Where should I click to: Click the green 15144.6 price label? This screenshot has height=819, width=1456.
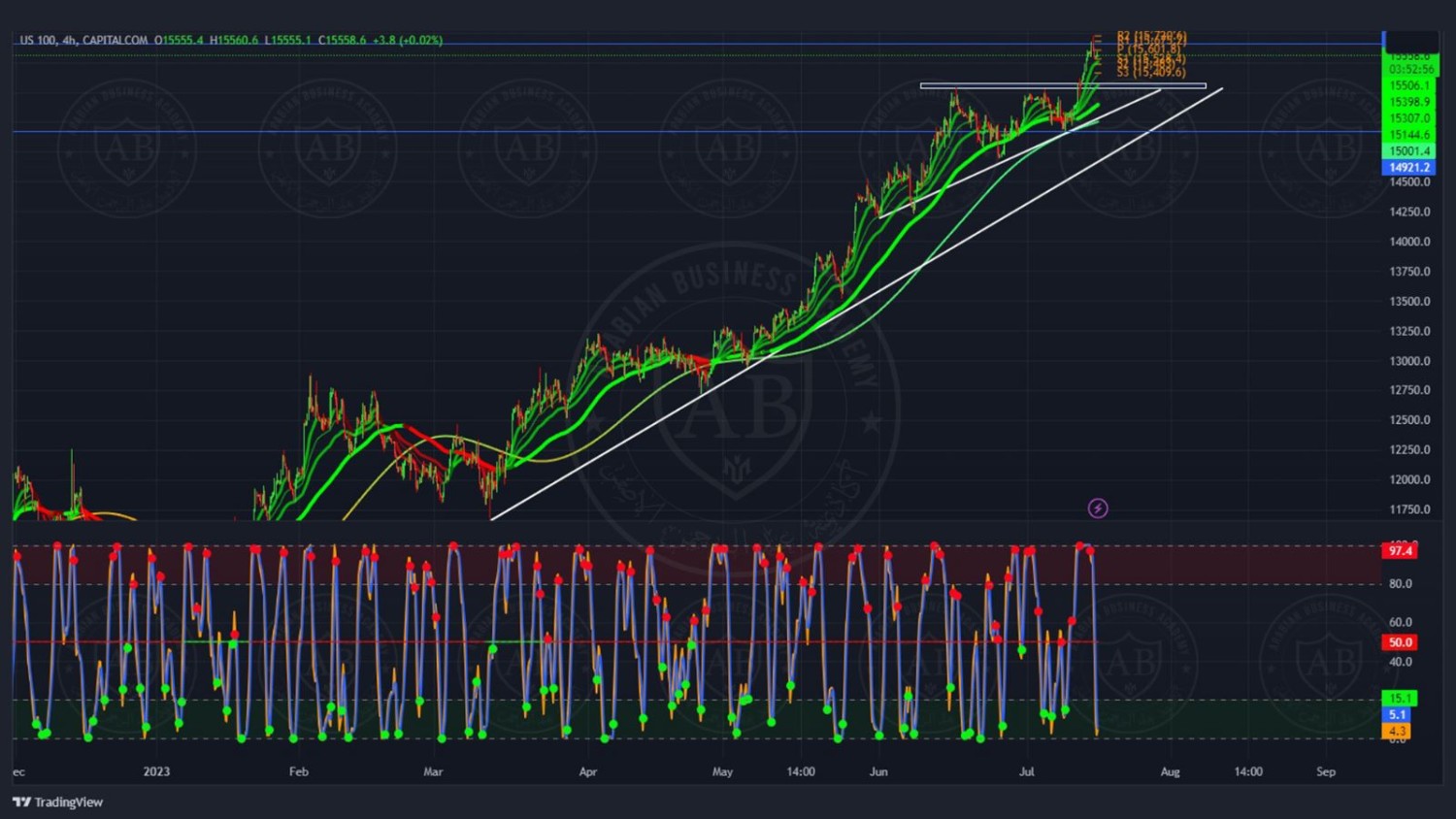click(x=1410, y=135)
